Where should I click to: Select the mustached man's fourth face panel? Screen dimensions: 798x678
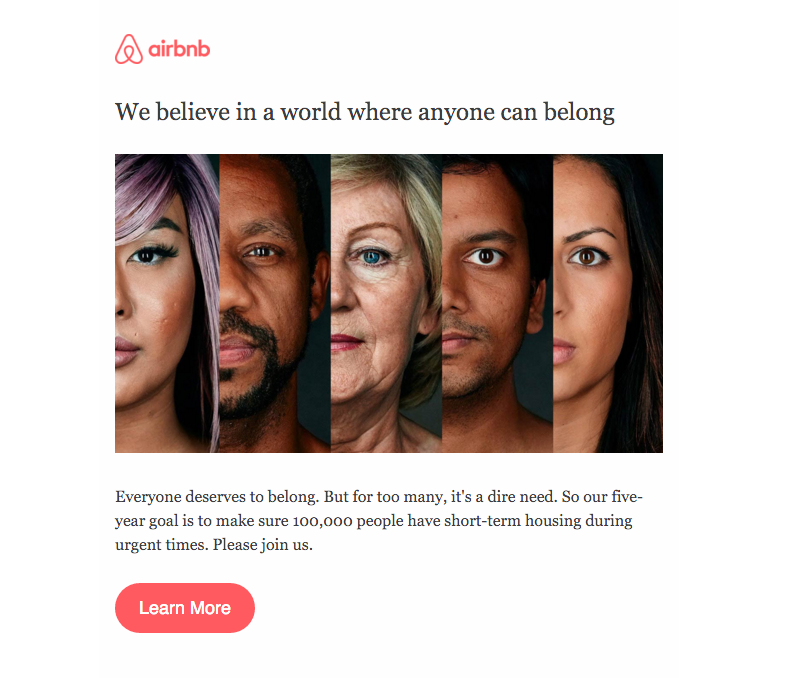click(x=497, y=303)
